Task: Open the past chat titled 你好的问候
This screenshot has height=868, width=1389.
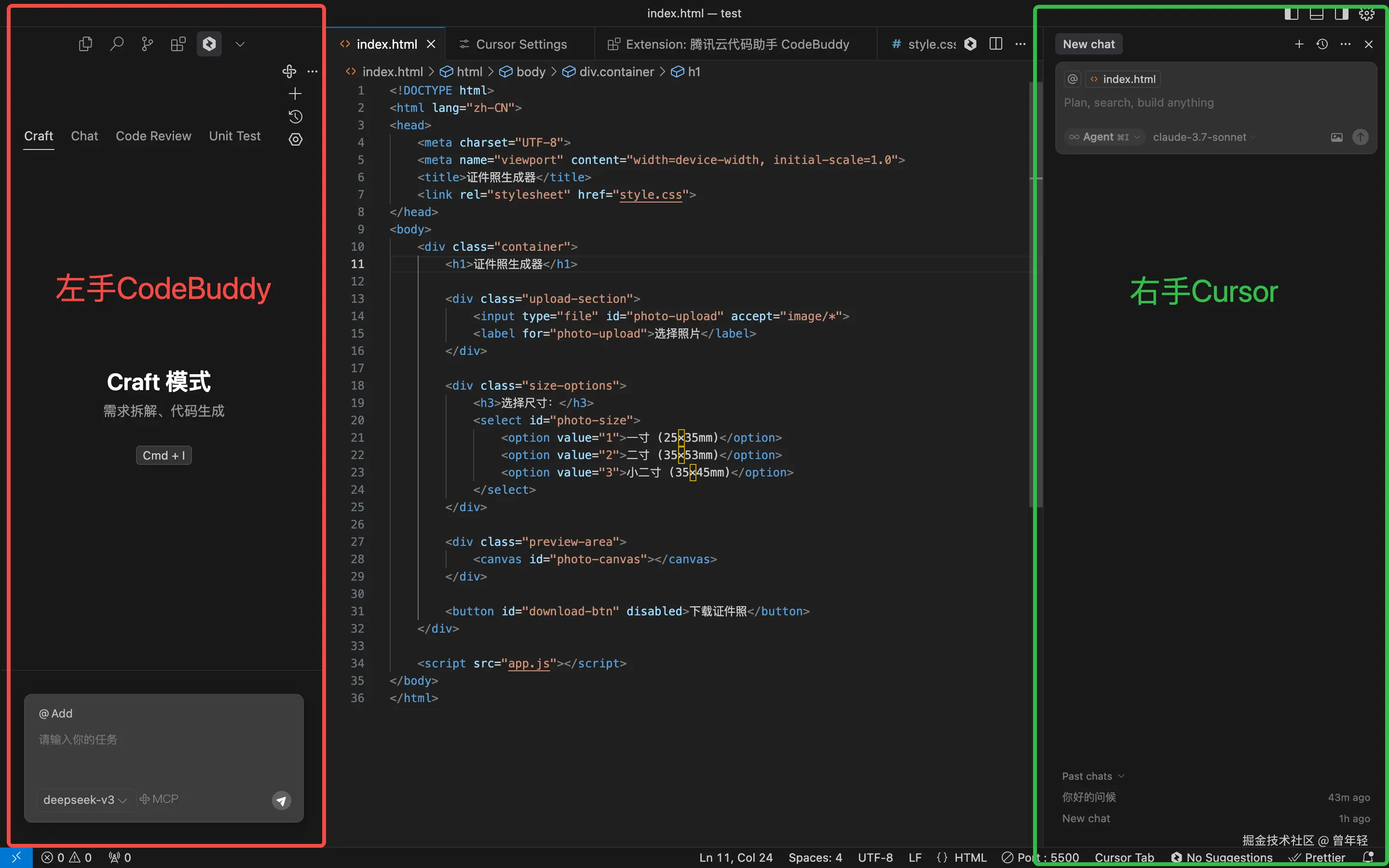Action: click(1089, 797)
